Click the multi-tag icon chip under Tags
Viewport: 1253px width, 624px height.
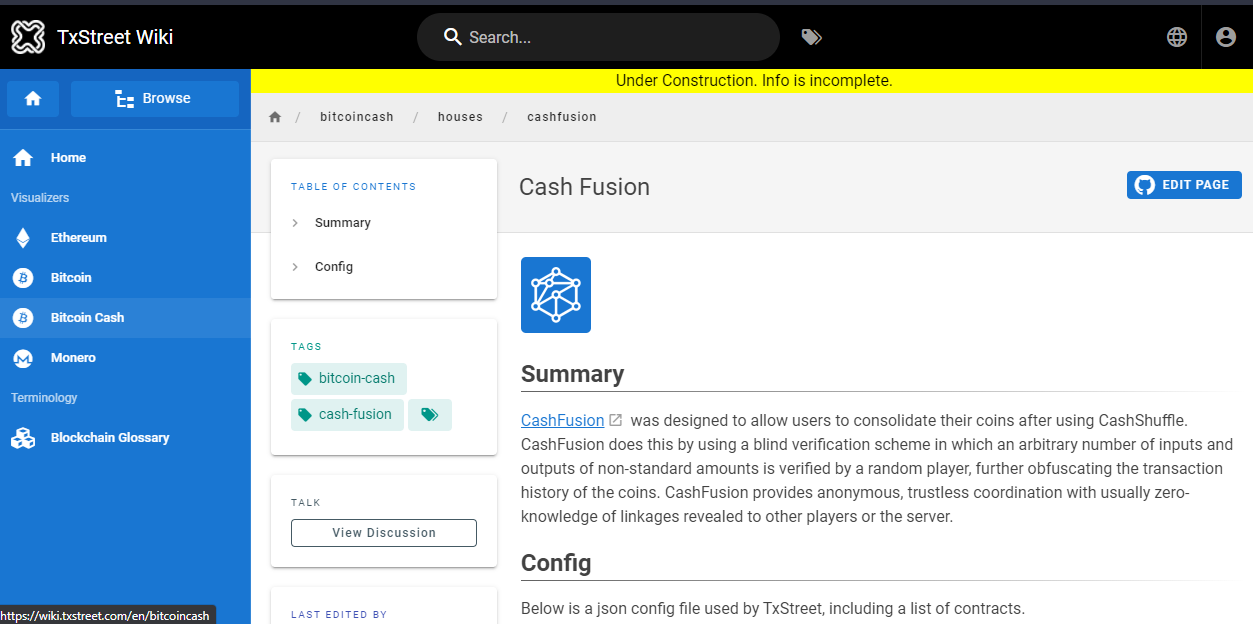click(430, 415)
